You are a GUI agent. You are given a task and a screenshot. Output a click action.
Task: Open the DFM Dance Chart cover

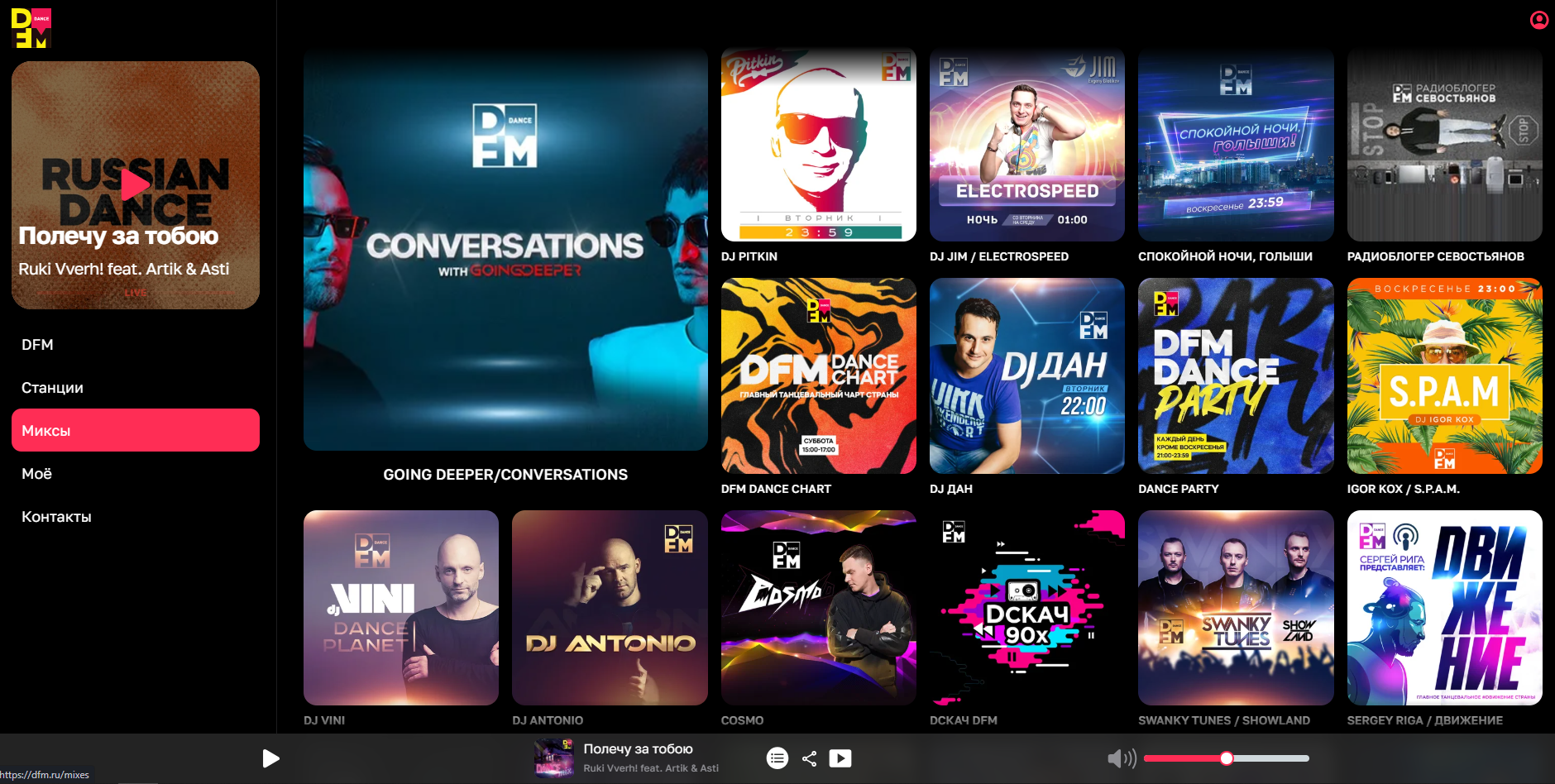coord(819,376)
